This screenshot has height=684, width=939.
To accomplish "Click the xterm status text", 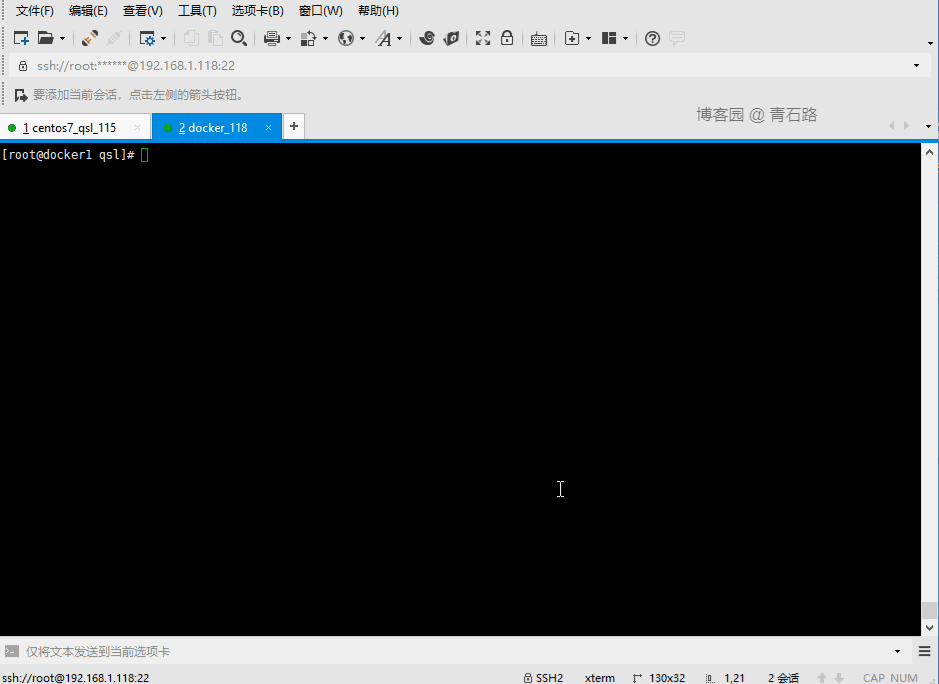I will (x=599, y=678).
